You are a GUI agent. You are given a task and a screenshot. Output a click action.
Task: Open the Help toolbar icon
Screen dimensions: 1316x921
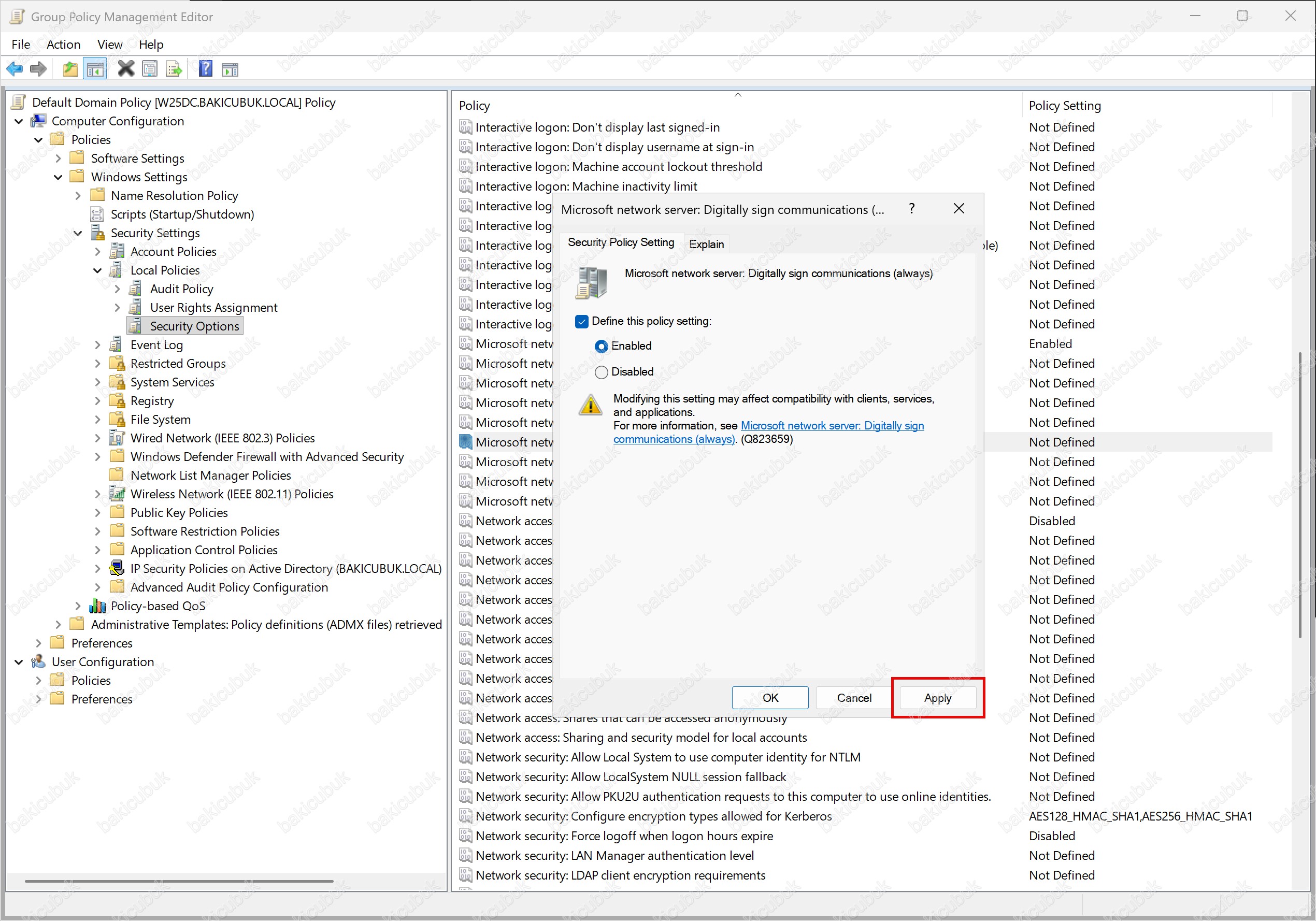[205, 69]
